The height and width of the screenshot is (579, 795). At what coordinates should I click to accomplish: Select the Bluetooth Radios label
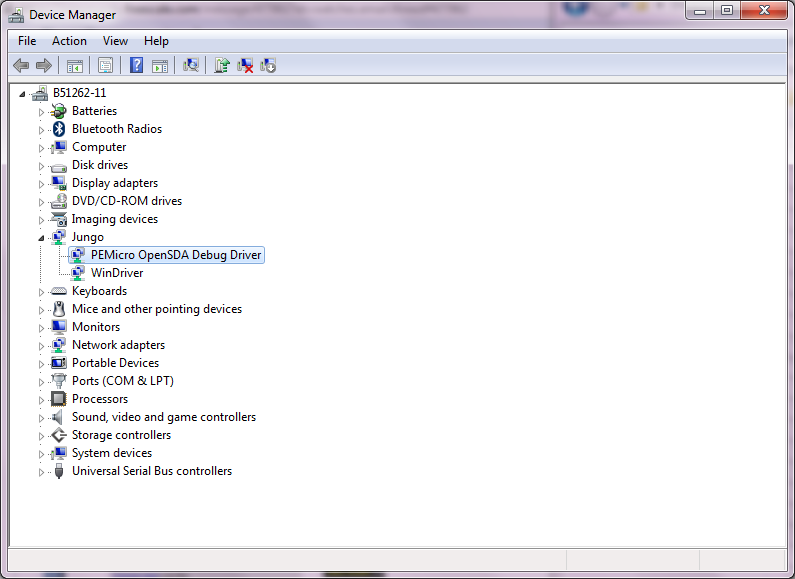(117, 129)
